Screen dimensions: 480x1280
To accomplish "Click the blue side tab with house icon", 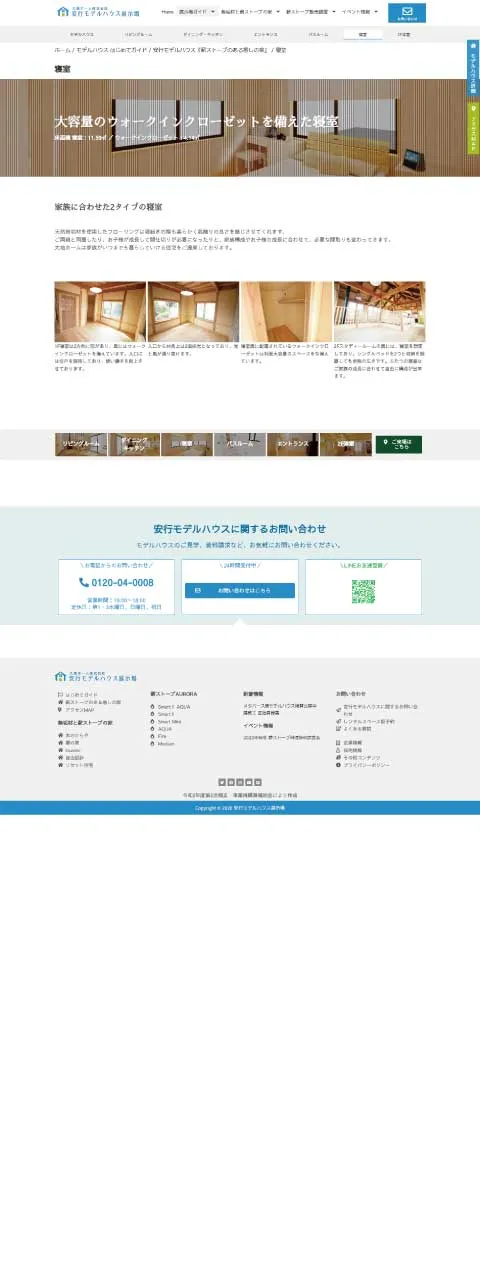I will coord(473,68).
